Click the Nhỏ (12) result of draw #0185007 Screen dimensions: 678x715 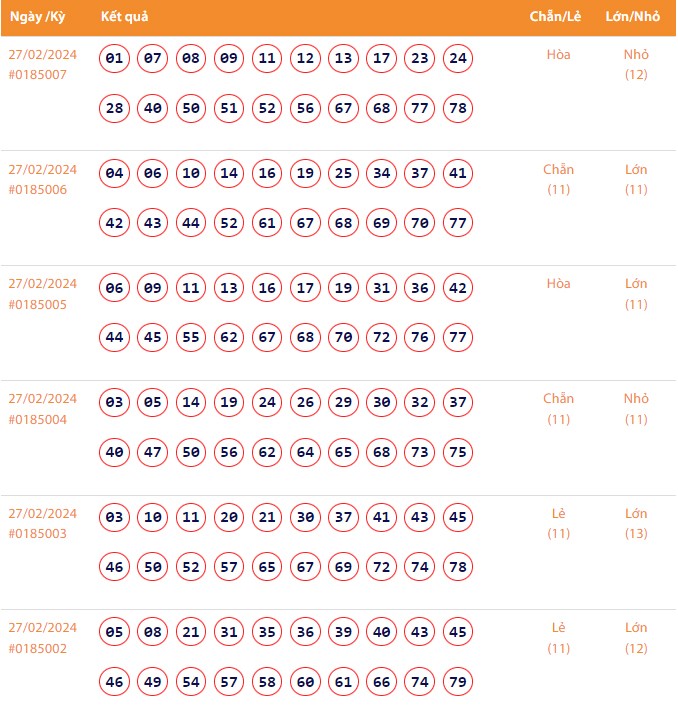coord(636,64)
